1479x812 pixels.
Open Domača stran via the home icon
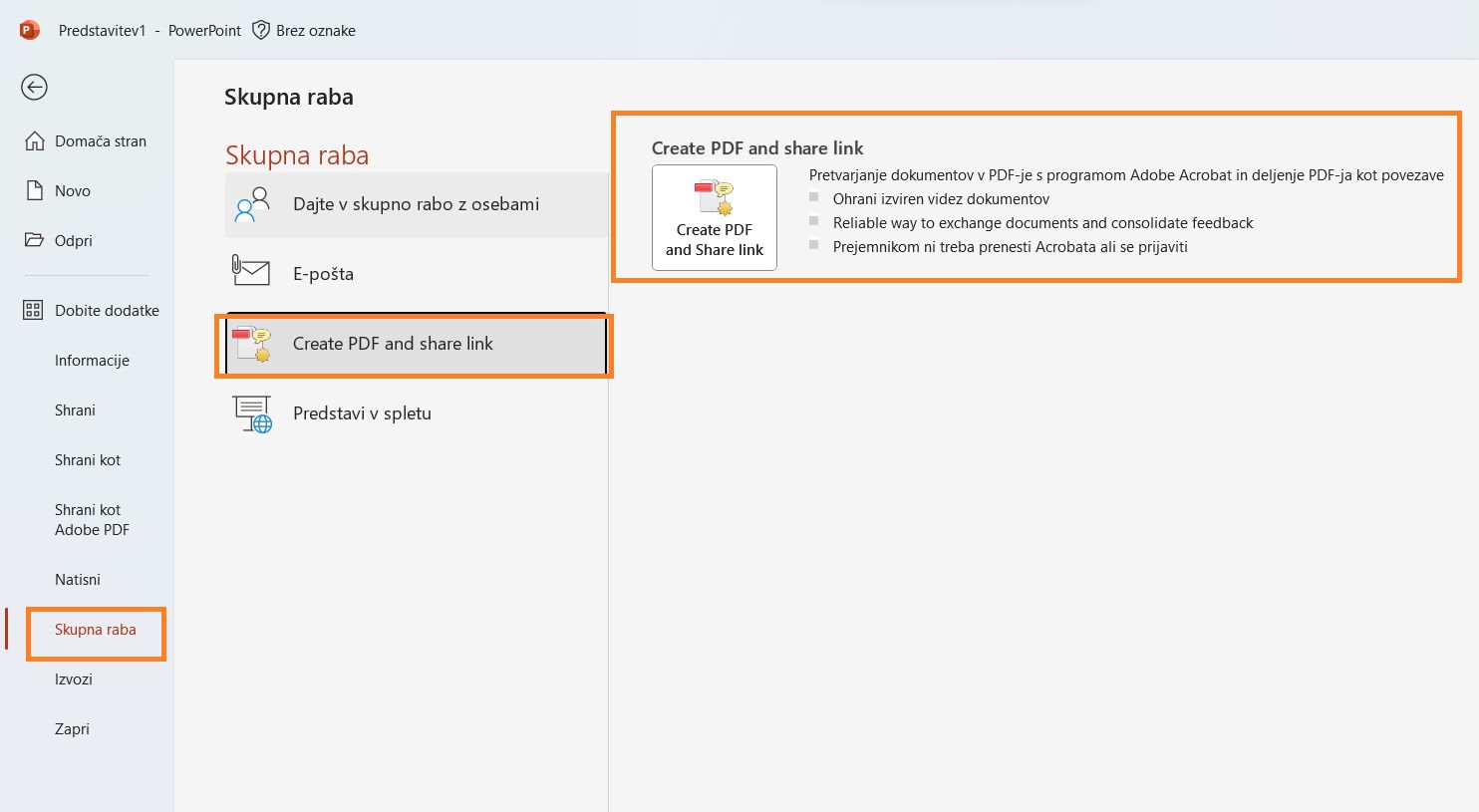pos(33,140)
